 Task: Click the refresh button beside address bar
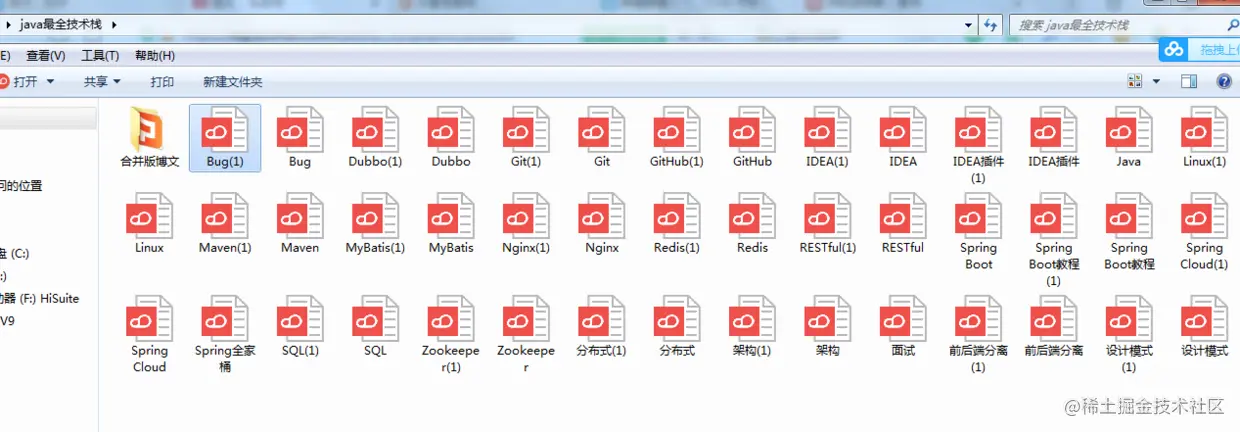[991, 25]
